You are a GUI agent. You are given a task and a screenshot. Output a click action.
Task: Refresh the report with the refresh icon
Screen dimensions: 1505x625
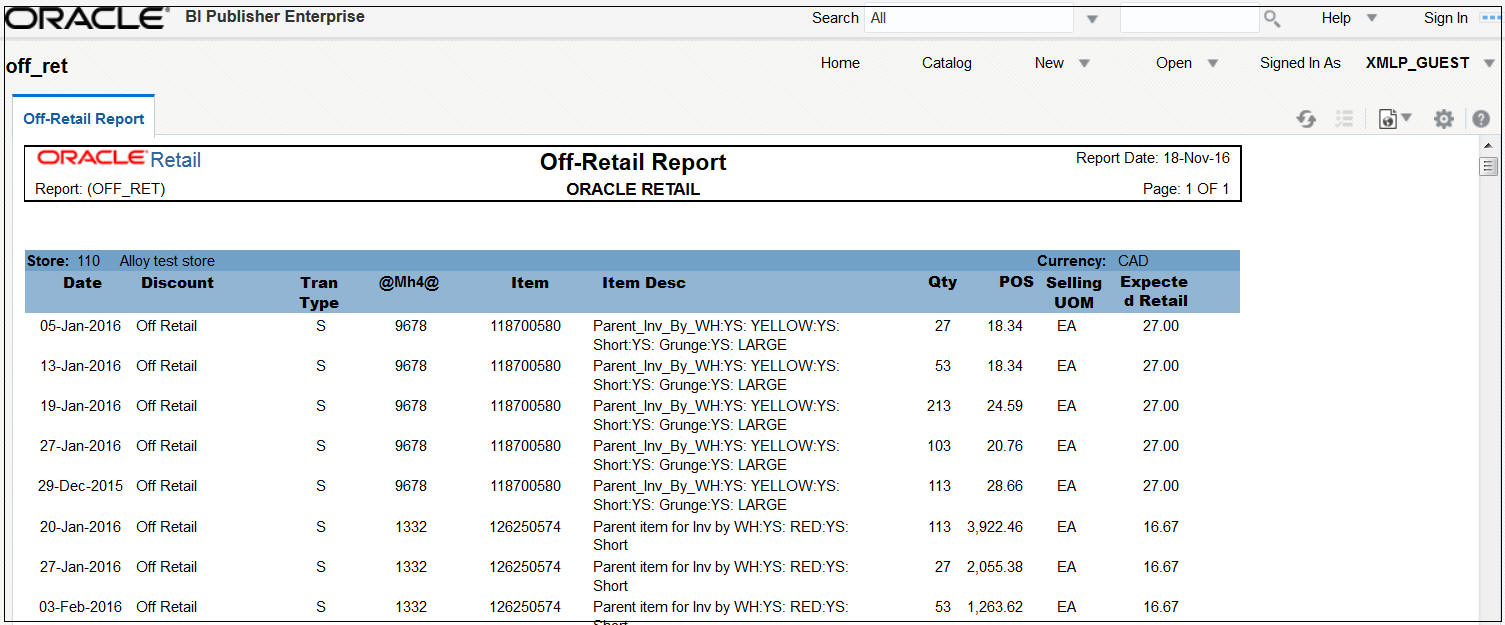click(1306, 119)
